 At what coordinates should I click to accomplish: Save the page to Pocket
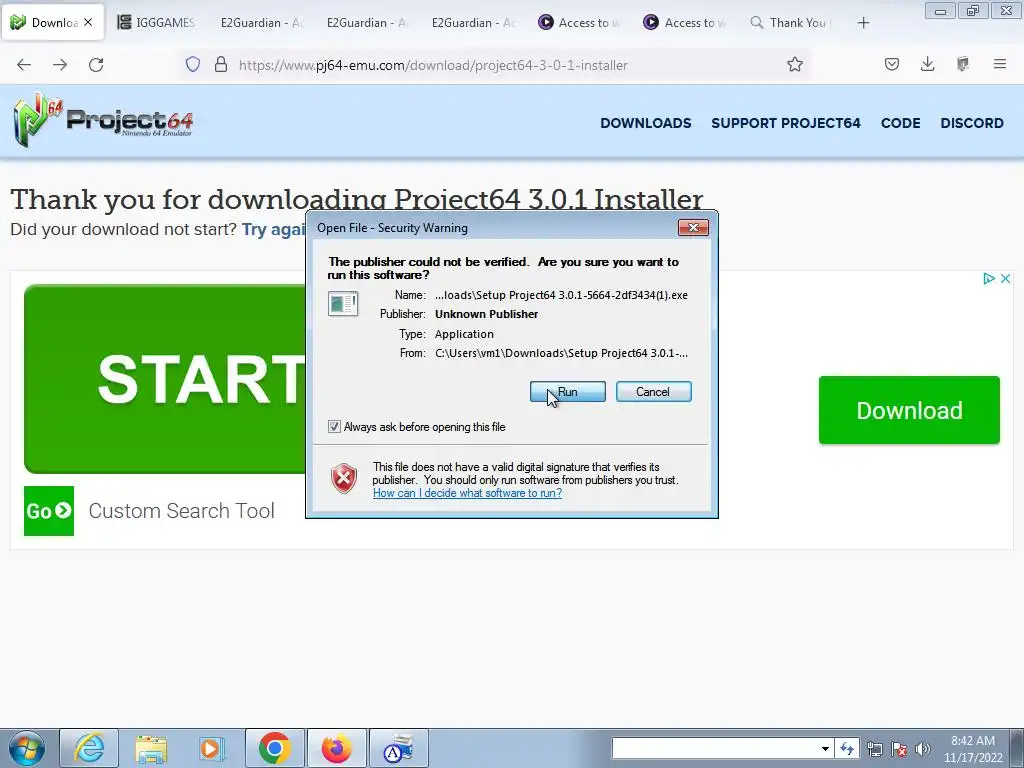(892, 64)
